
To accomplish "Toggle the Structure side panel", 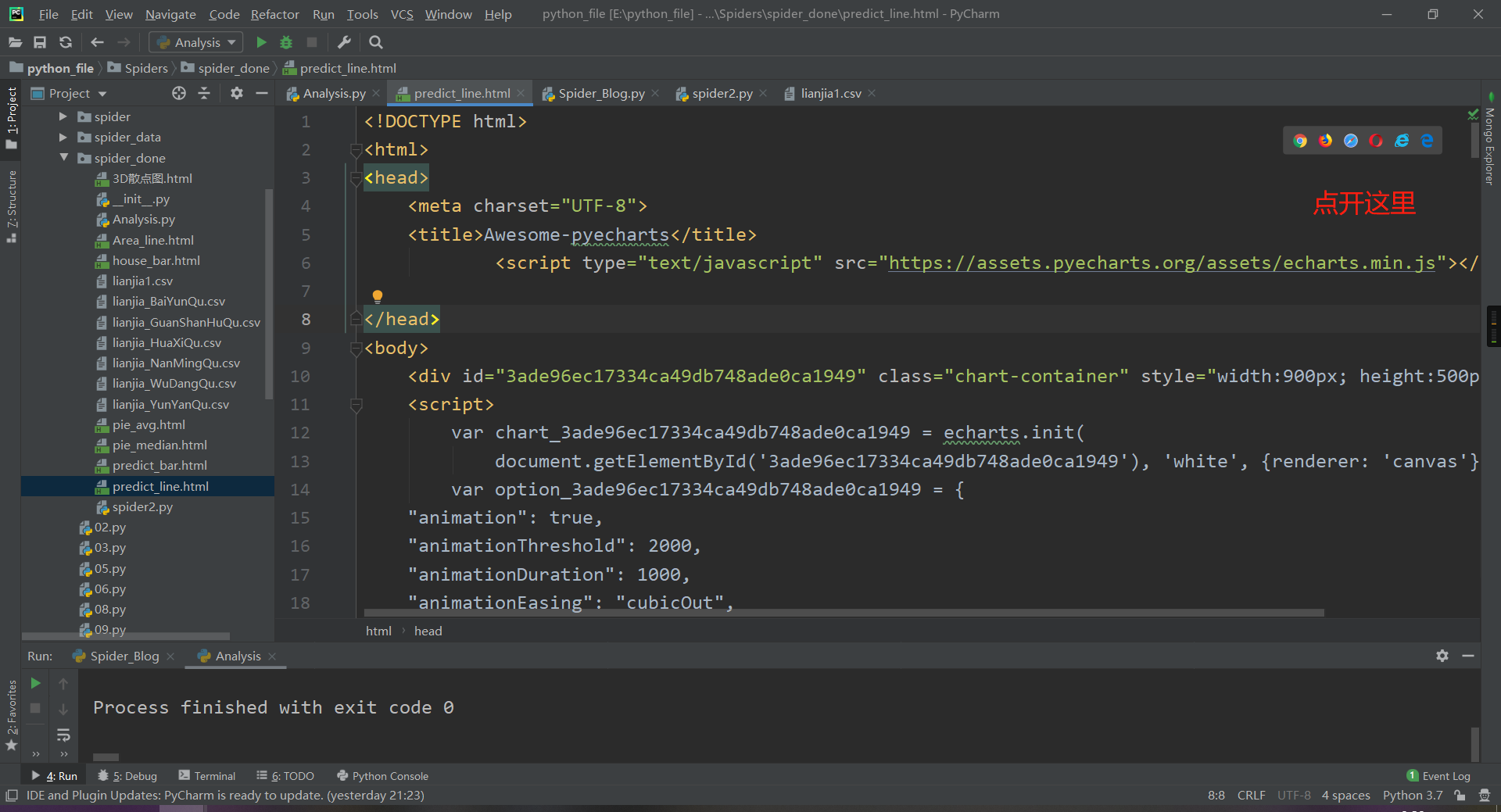I will coord(11,206).
